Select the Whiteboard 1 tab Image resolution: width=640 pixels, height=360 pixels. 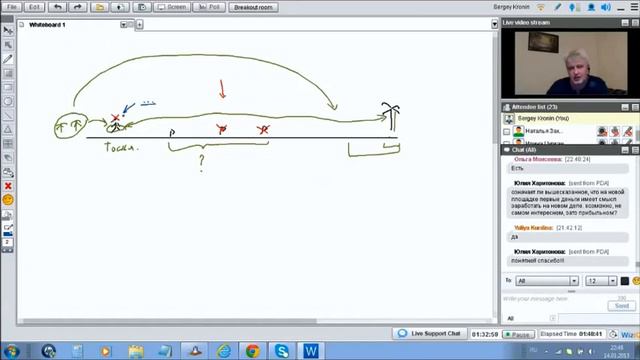pyautogui.click(x=47, y=25)
